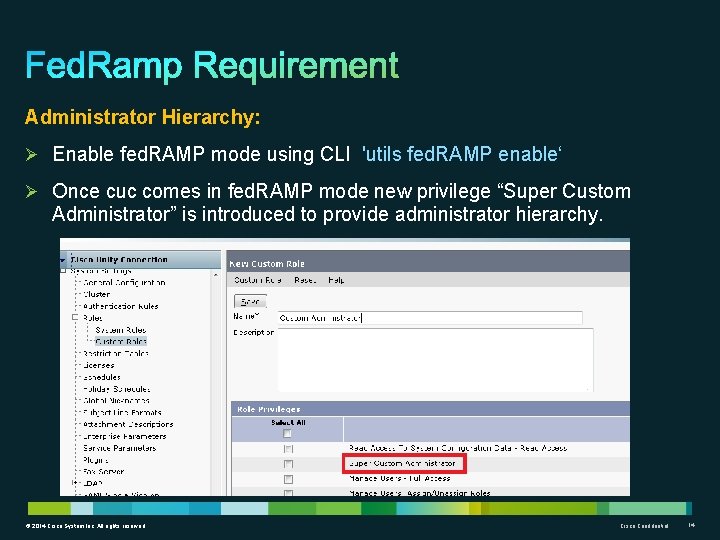Tick the Select All checkbox

287,433
